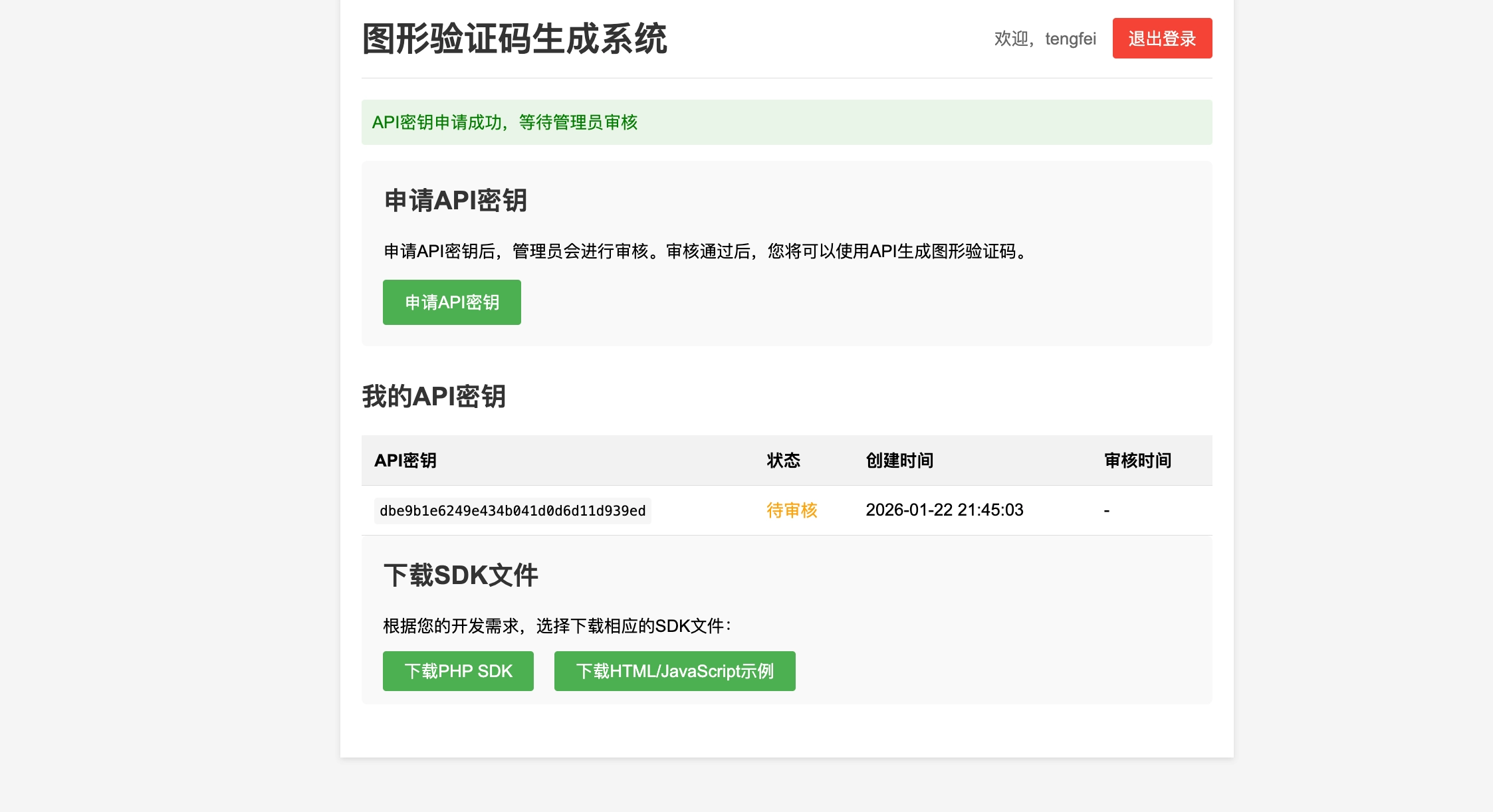Click the 创建时间 table column header
Image resolution: width=1493 pixels, height=812 pixels.
coord(899,460)
